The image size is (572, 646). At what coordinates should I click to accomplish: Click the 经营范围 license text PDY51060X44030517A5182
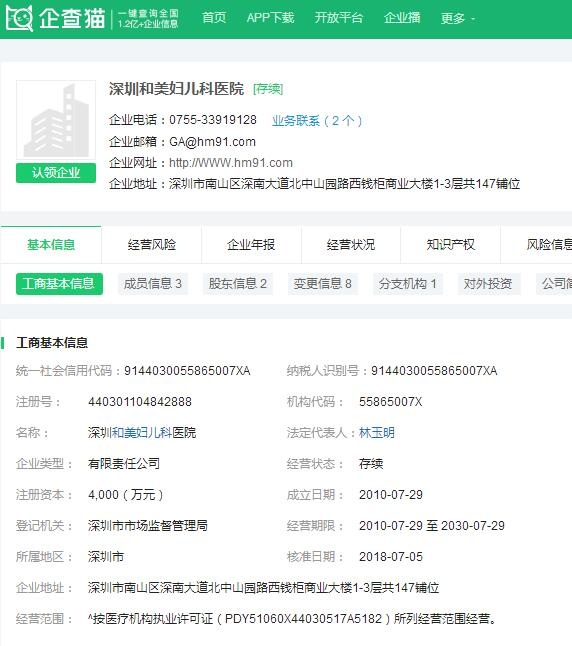(304, 618)
